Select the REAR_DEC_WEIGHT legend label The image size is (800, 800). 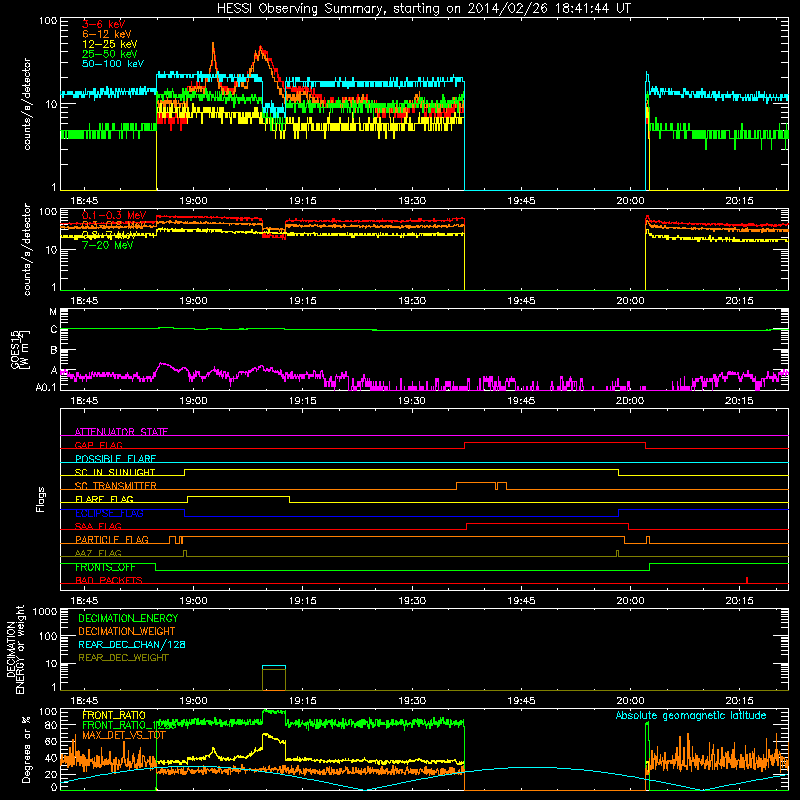pyautogui.click(x=123, y=658)
